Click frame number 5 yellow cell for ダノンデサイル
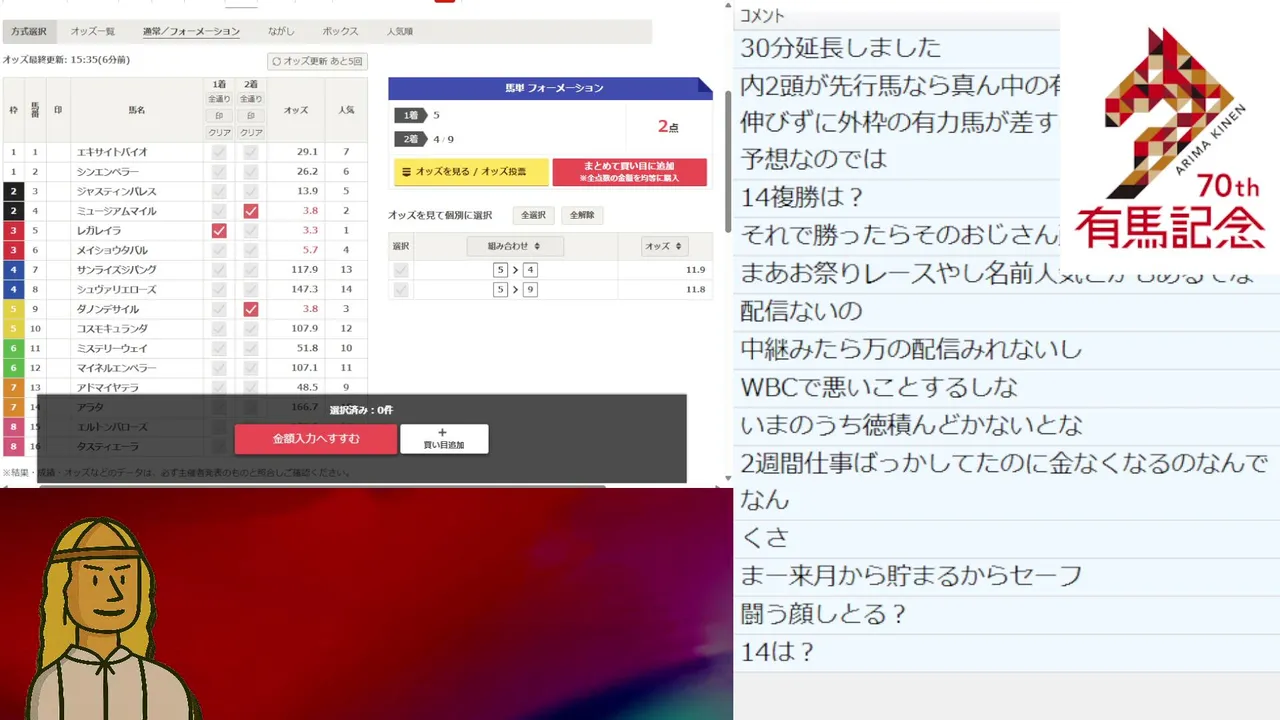The height and width of the screenshot is (720, 1280). (13, 309)
